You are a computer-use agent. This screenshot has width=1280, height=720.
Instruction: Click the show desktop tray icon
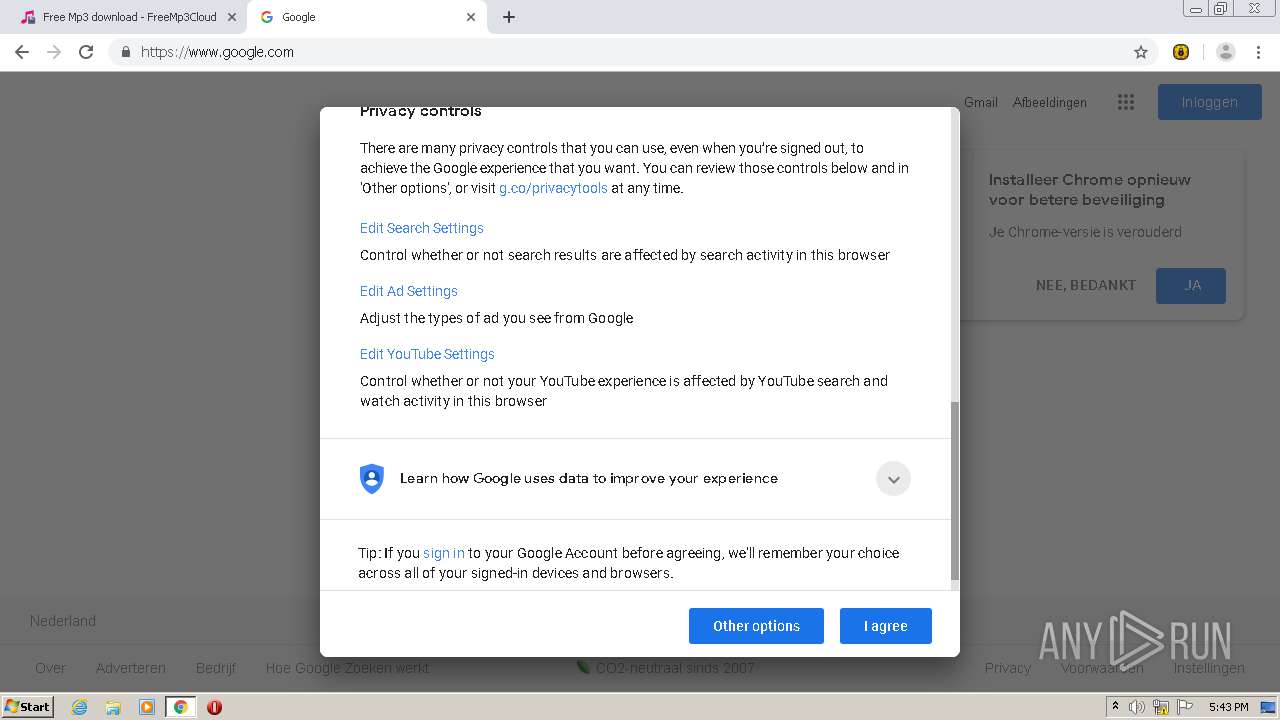pyautogui.click(x=1266, y=707)
